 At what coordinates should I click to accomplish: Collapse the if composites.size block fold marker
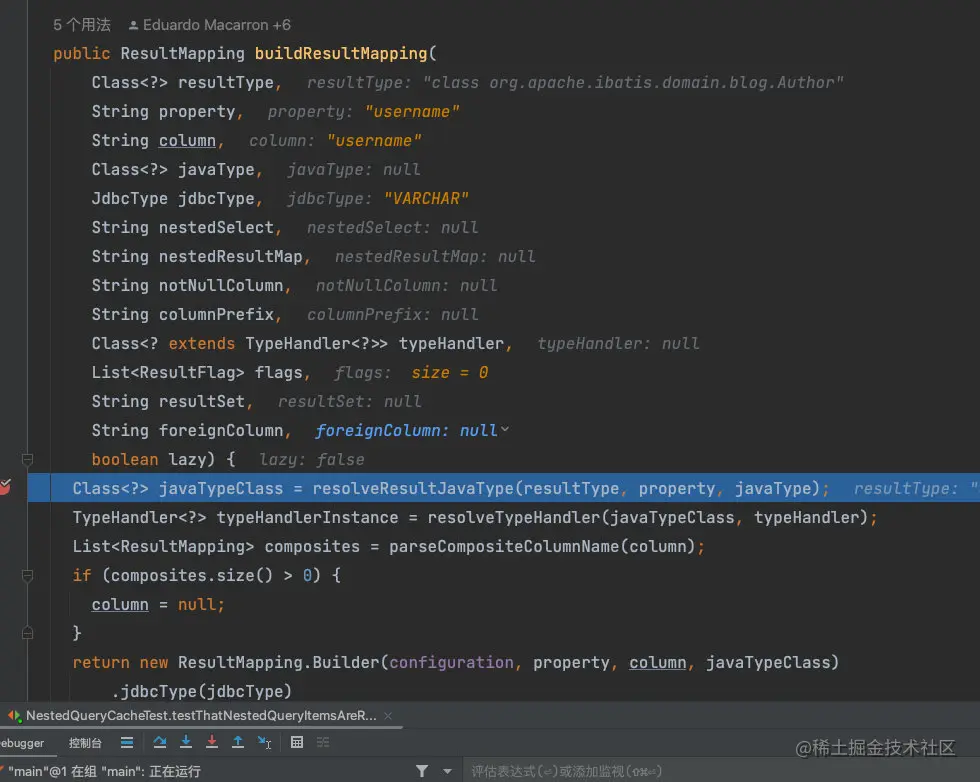27,575
